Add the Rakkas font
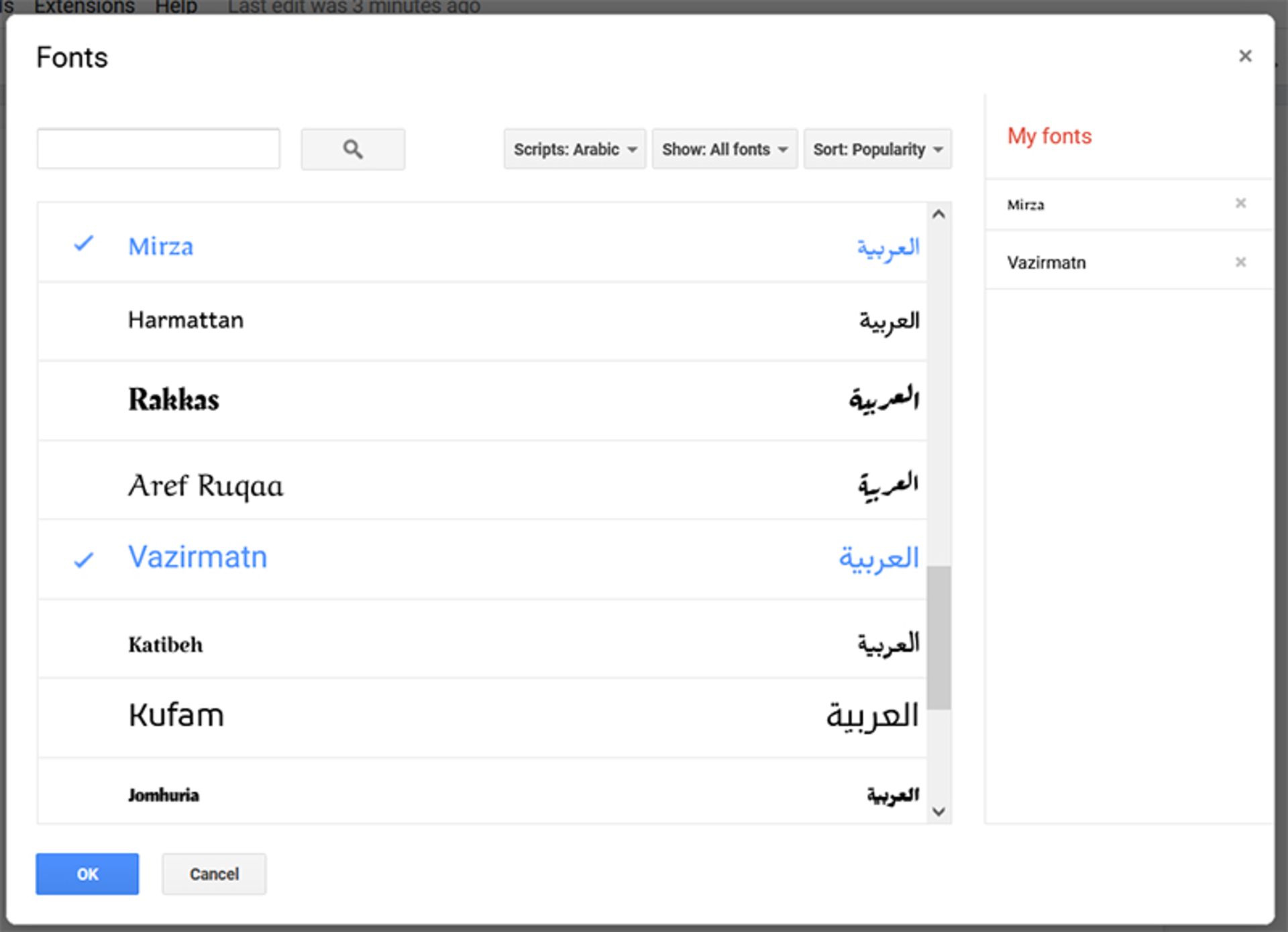The height and width of the screenshot is (932, 1288). point(174,400)
